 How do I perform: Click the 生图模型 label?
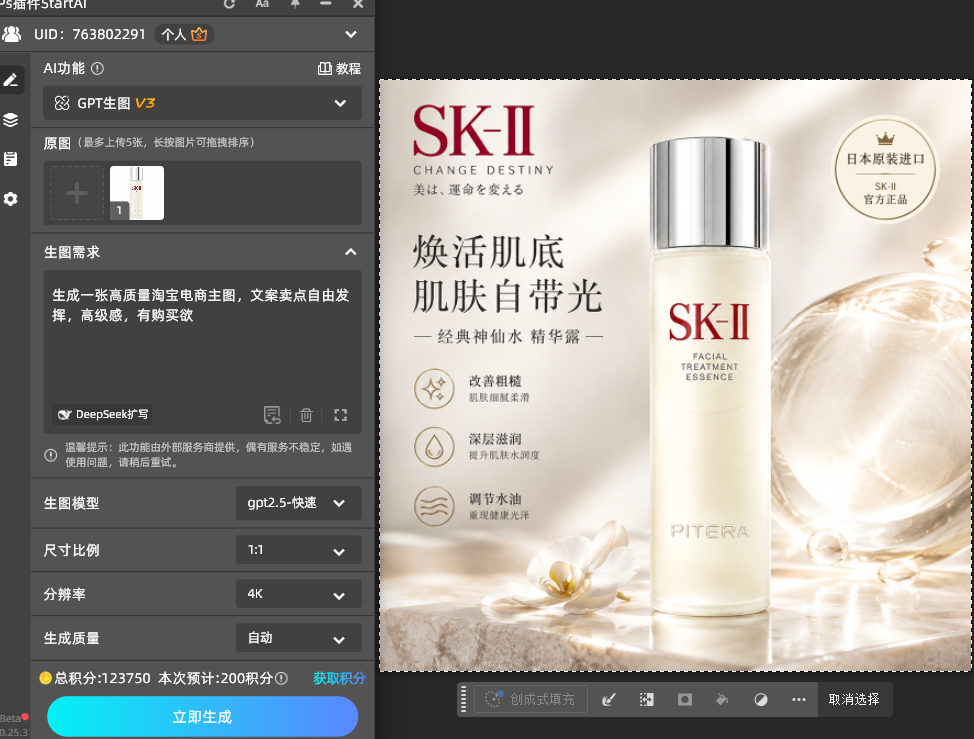click(x=71, y=503)
